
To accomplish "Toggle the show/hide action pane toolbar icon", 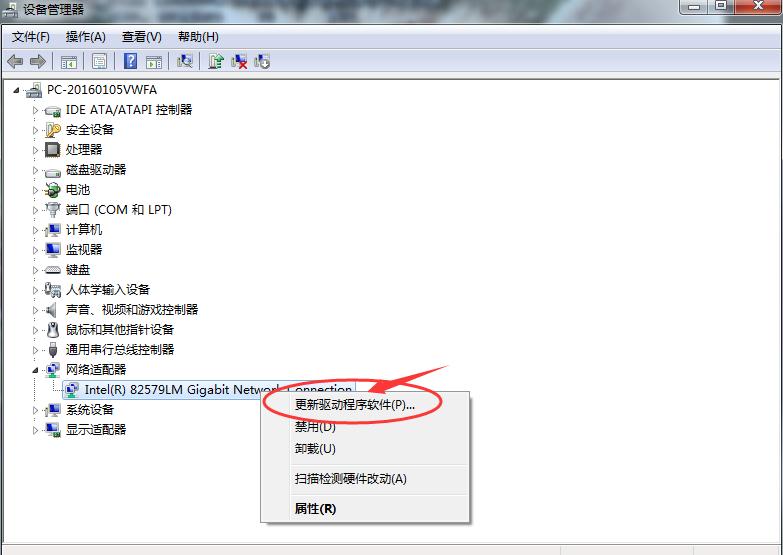I will 154,62.
